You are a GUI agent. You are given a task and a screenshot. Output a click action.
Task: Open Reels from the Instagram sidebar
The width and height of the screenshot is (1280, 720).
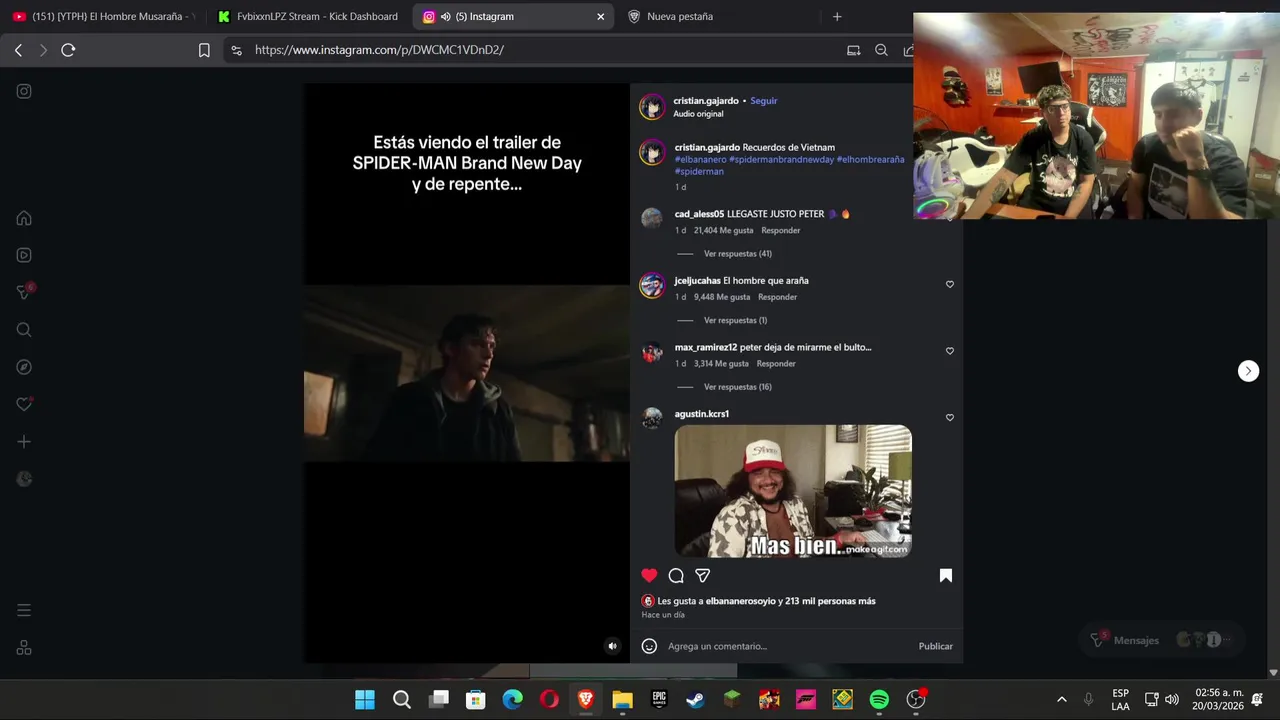(x=24, y=255)
